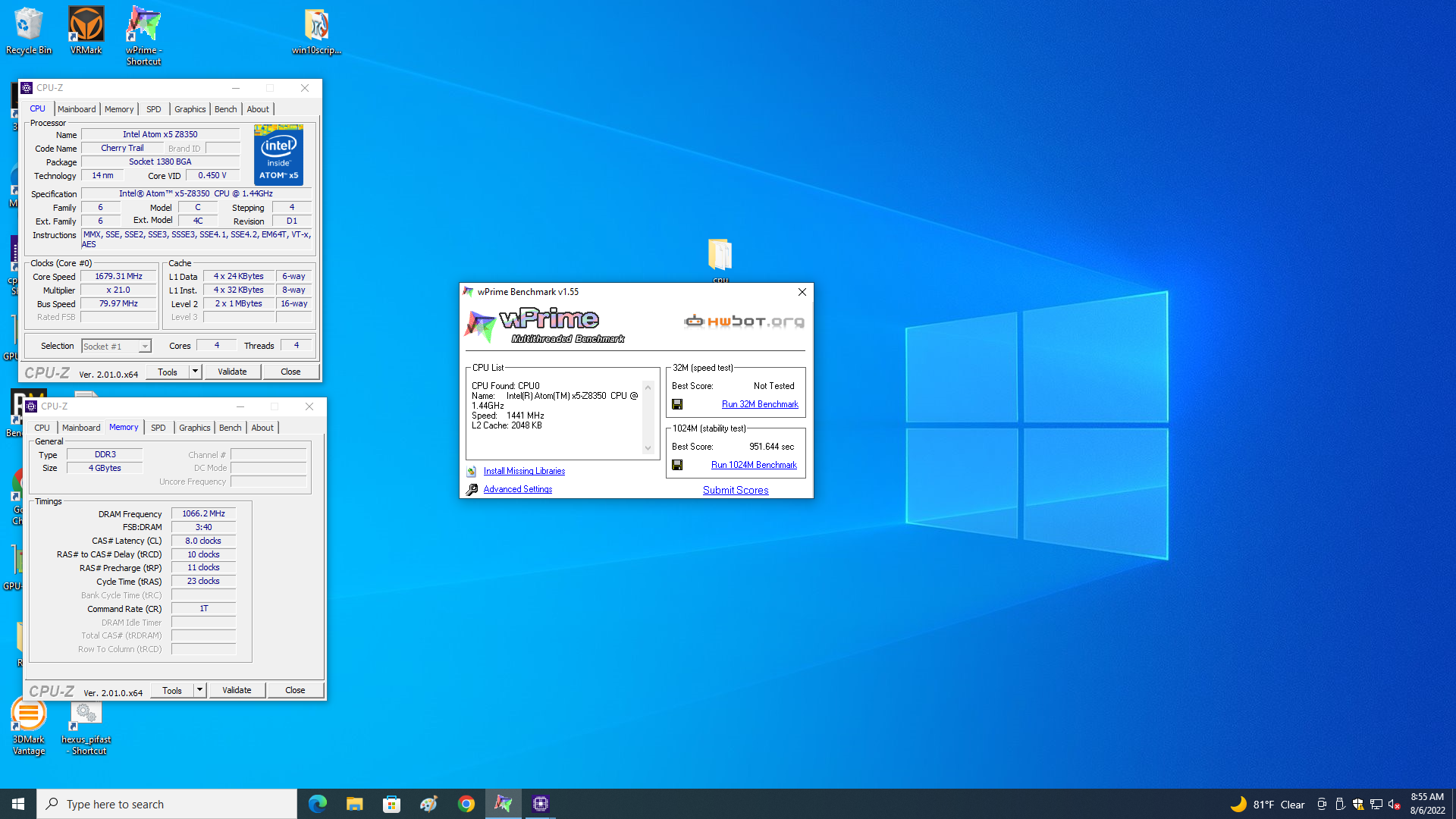This screenshot has height=819, width=1456.
Task: Close the wPrime Benchmark window
Action: click(x=802, y=292)
